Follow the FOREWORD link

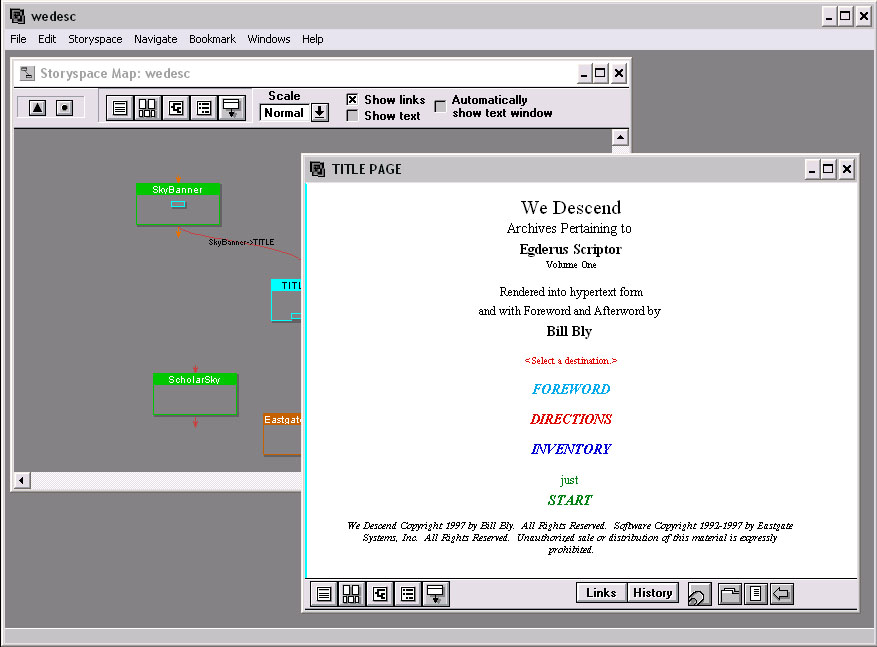[570, 389]
